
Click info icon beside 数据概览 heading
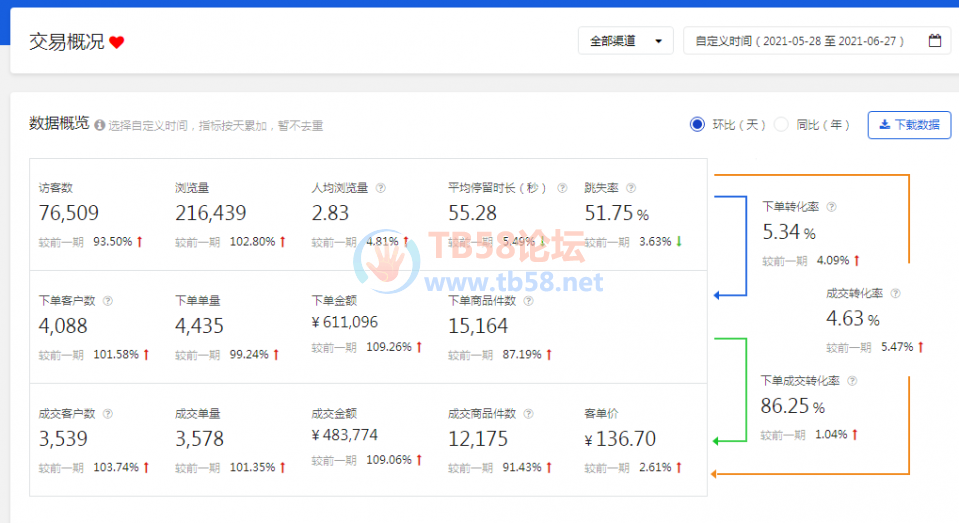pyautogui.click(x=99, y=126)
